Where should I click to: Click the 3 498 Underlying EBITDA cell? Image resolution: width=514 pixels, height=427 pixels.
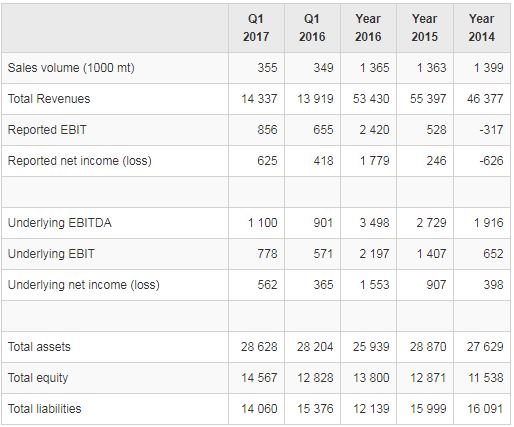click(374, 223)
